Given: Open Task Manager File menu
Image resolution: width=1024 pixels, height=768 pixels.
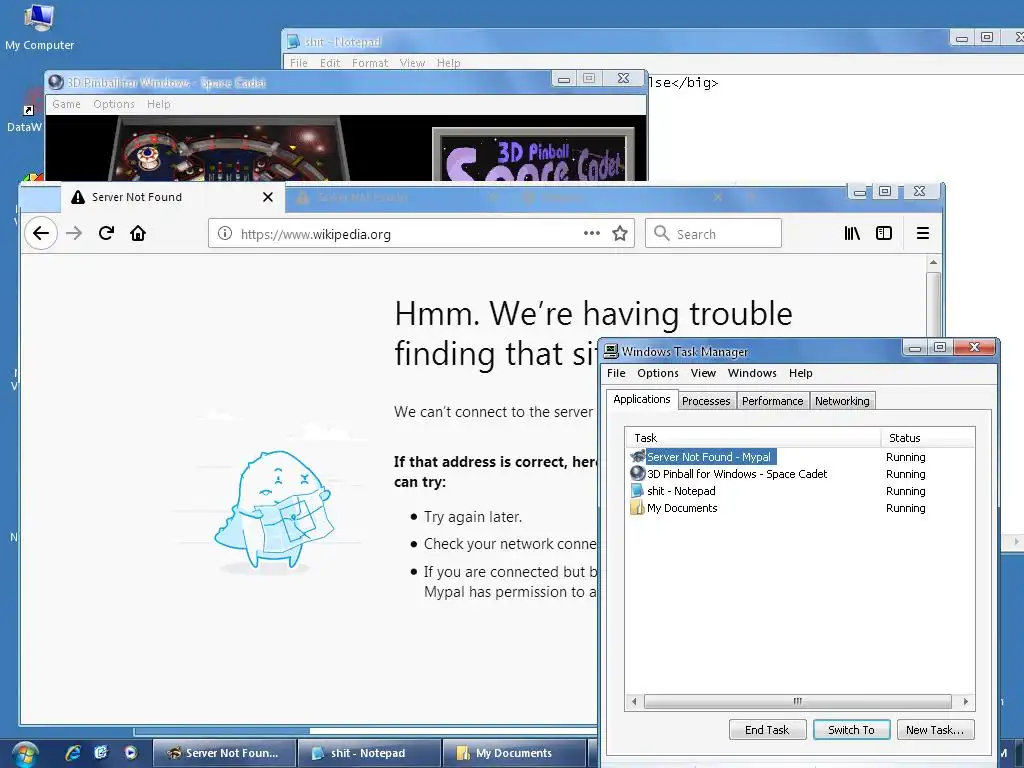Looking at the screenshot, I should (616, 373).
